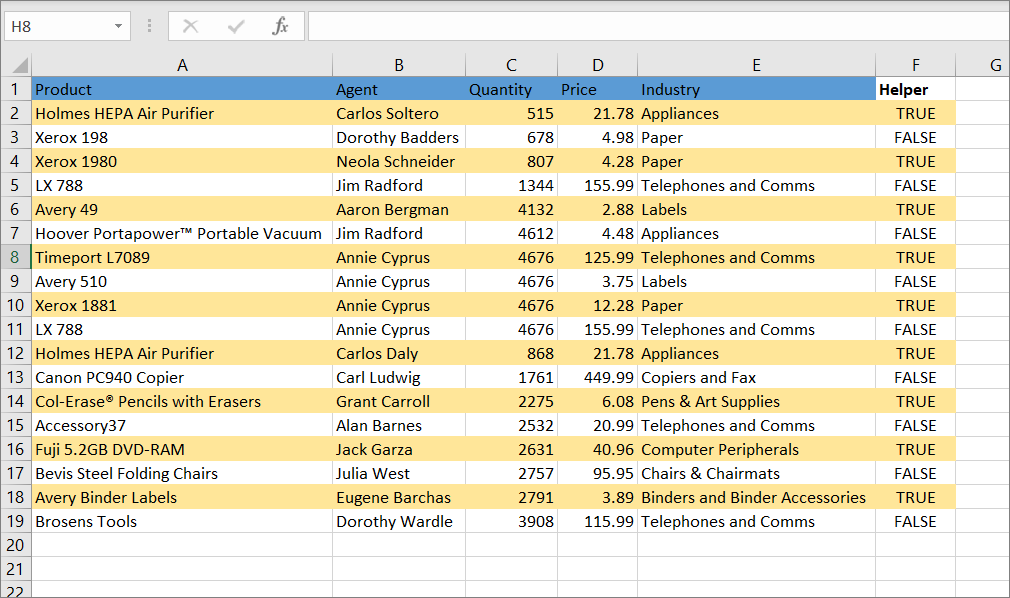Select Col-Erase Pencils with Erasers cell
The image size is (1010, 598).
point(182,401)
